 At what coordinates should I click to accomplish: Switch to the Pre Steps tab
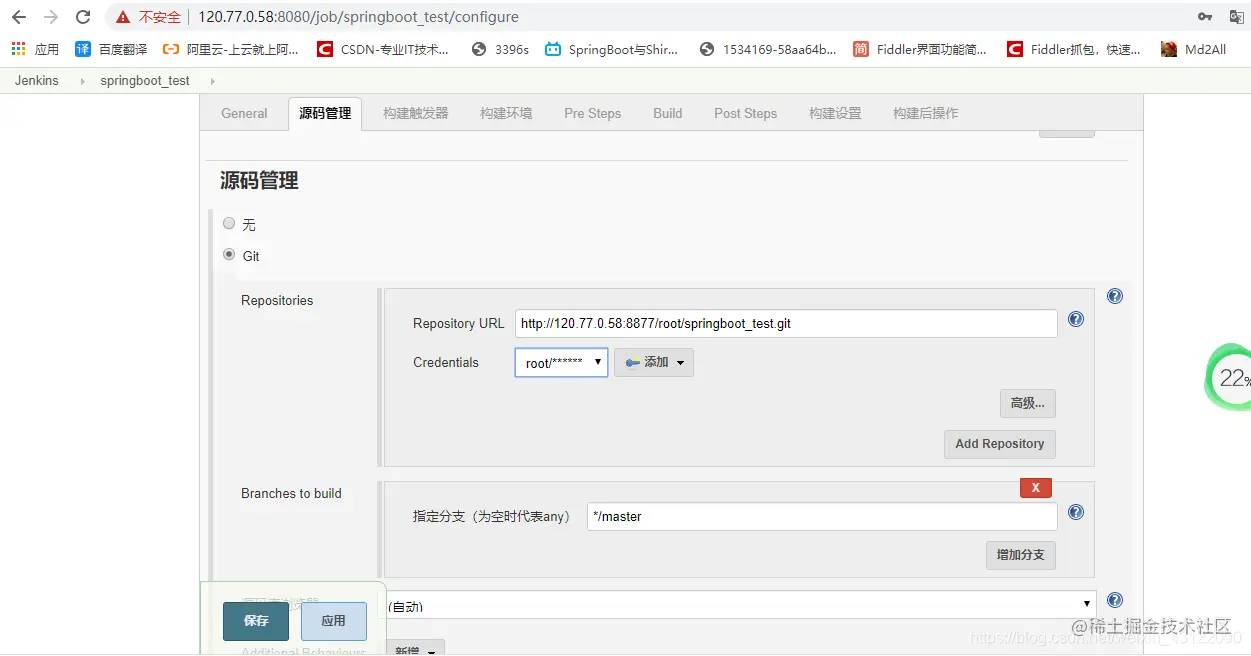[592, 113]
